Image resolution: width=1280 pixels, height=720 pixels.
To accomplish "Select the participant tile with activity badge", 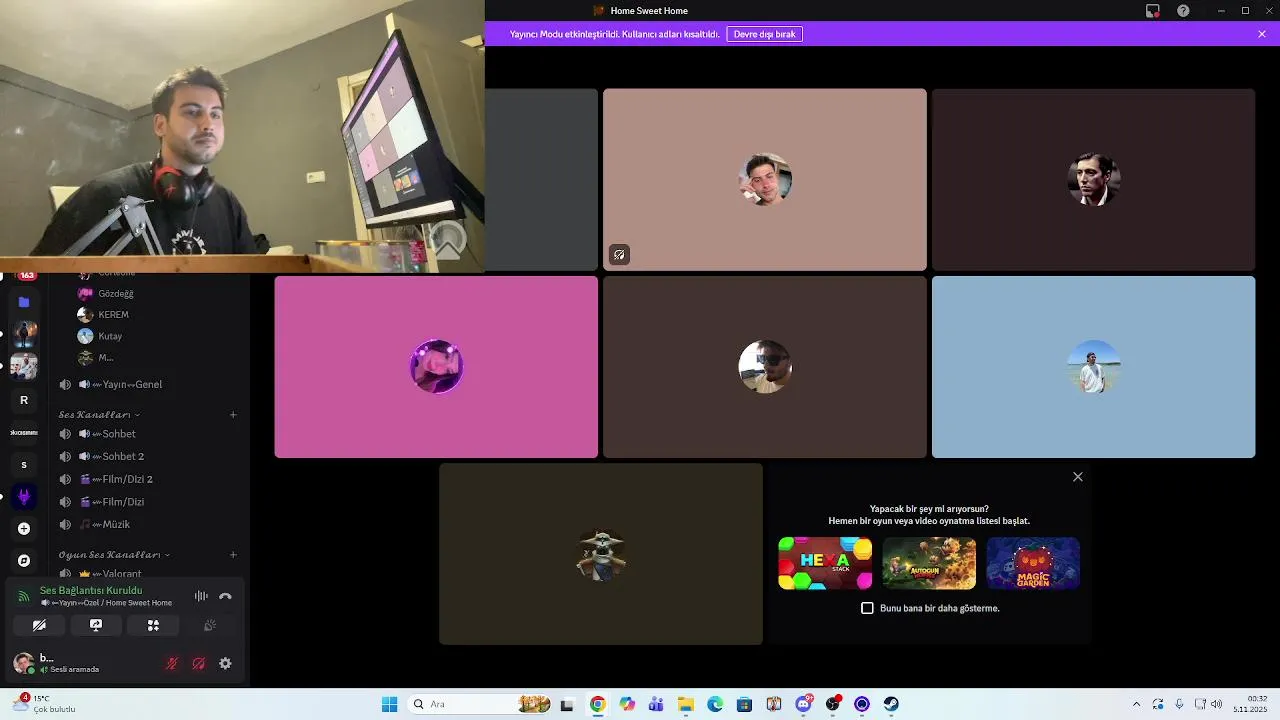I will pos(765,180).
